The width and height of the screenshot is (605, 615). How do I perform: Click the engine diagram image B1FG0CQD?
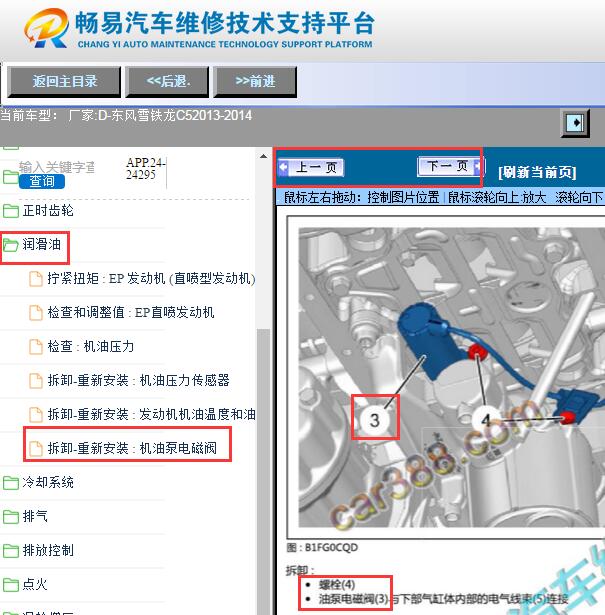451,377
